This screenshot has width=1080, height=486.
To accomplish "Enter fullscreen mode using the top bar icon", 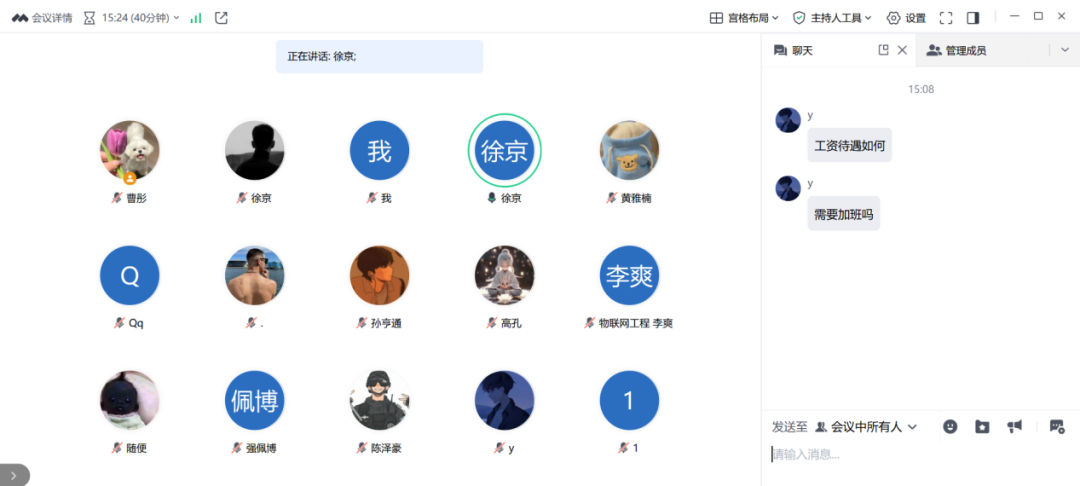I will [946, 18].
